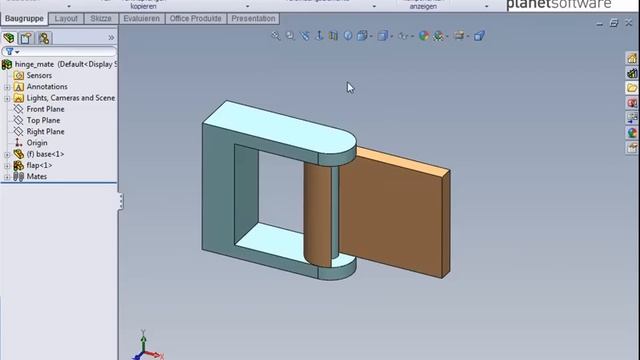The image size is (640, 360).
Task: Open the filter dropdown arrow
Action: coord(17,52)
